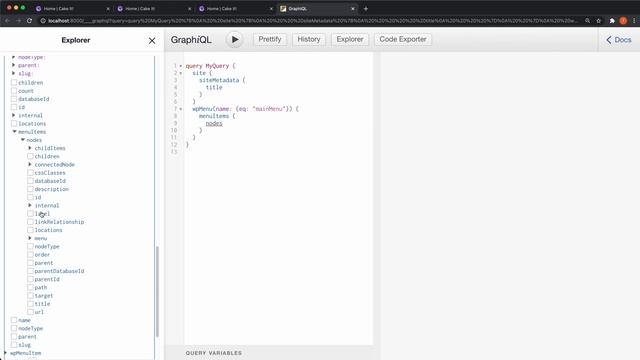Run the query with the play button
The image size is (640, 360).
pyautogui.click(x=235, y=40)
